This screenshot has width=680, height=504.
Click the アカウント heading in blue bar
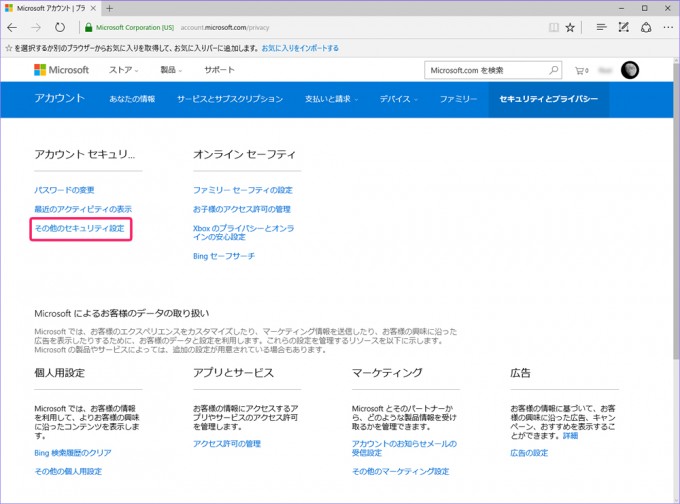[x=59, y=98]
